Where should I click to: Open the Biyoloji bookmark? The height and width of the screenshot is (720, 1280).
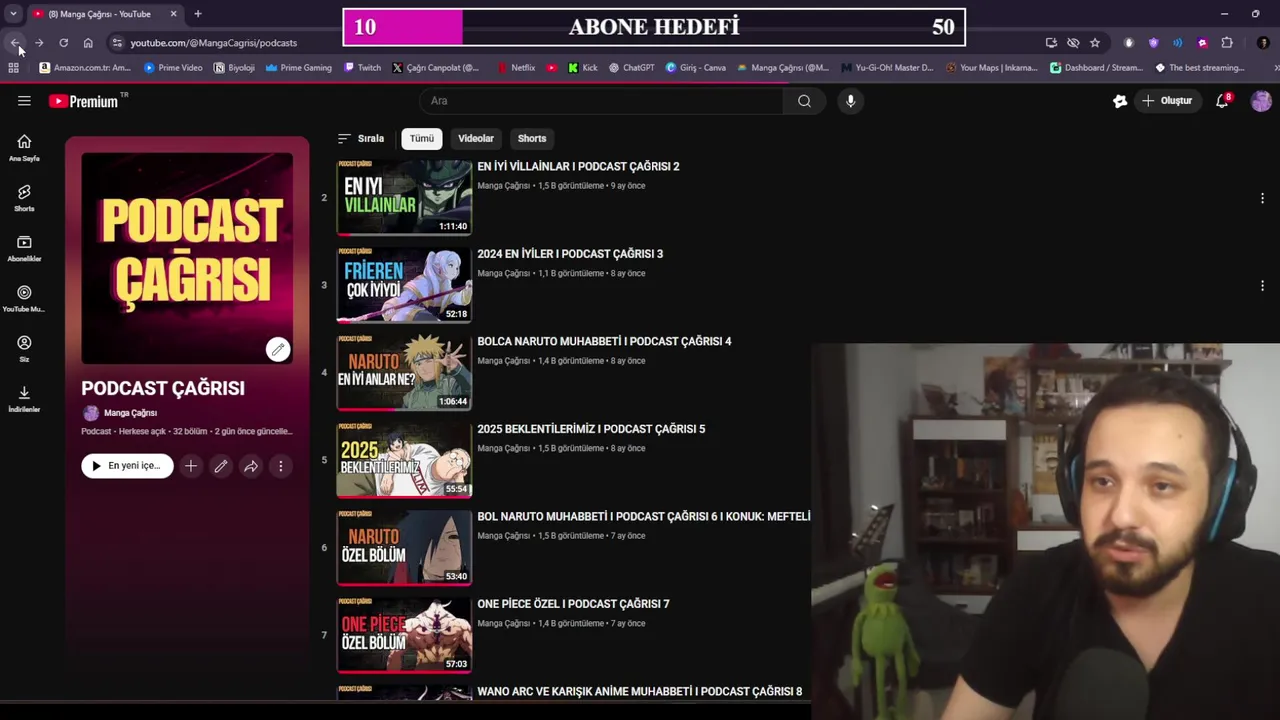click(235, 68)
